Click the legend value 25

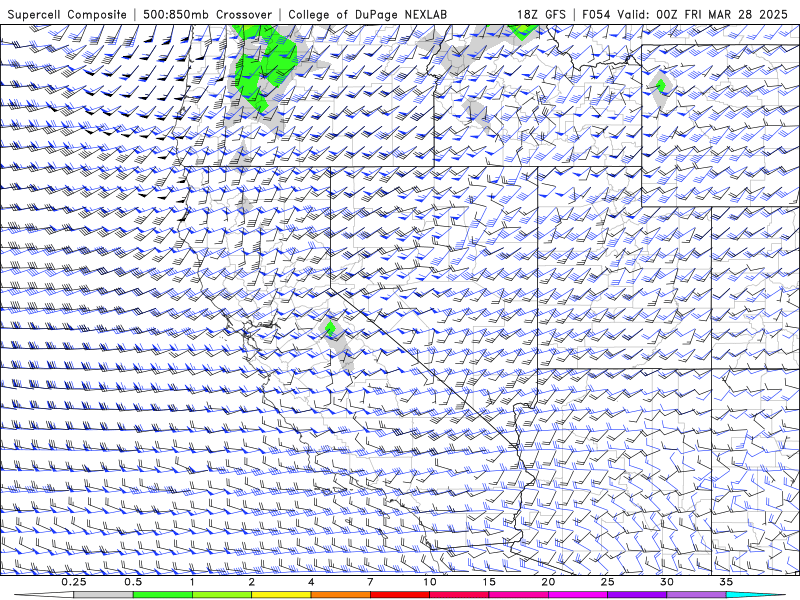(x=608, y=582)
